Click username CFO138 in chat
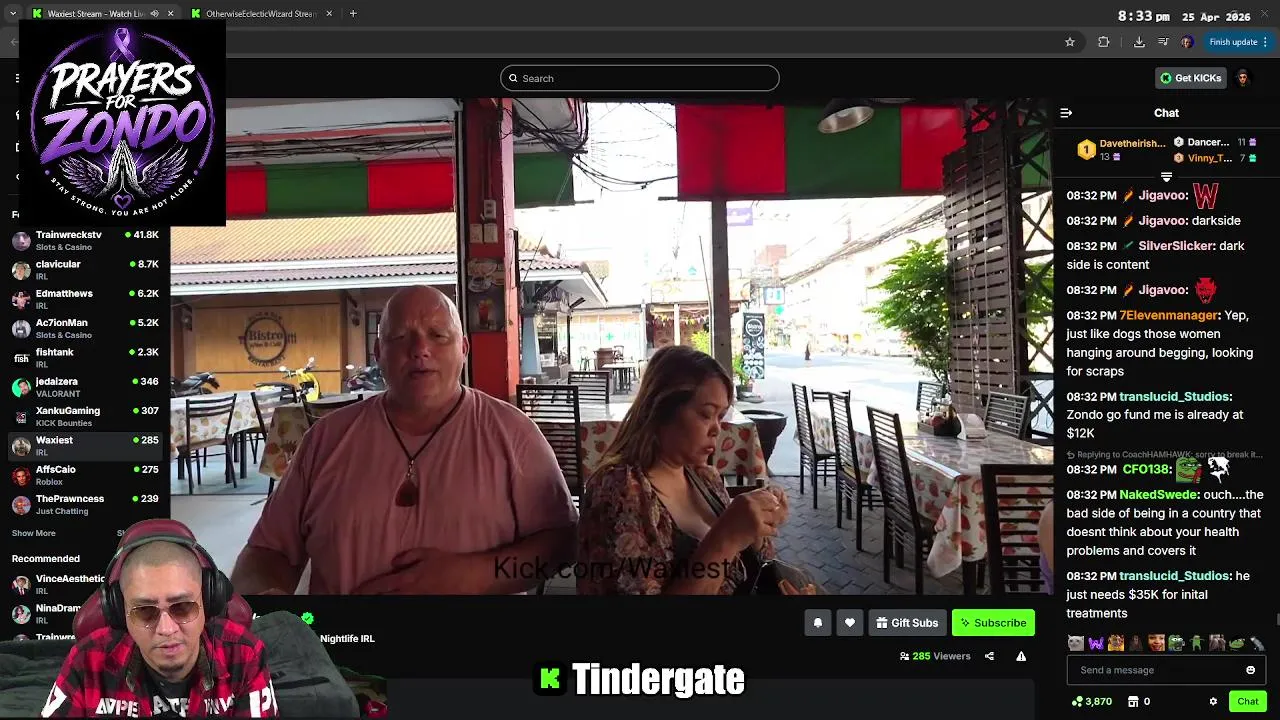This screenshot has height=720, width=1280. [x=1146, y=469]
